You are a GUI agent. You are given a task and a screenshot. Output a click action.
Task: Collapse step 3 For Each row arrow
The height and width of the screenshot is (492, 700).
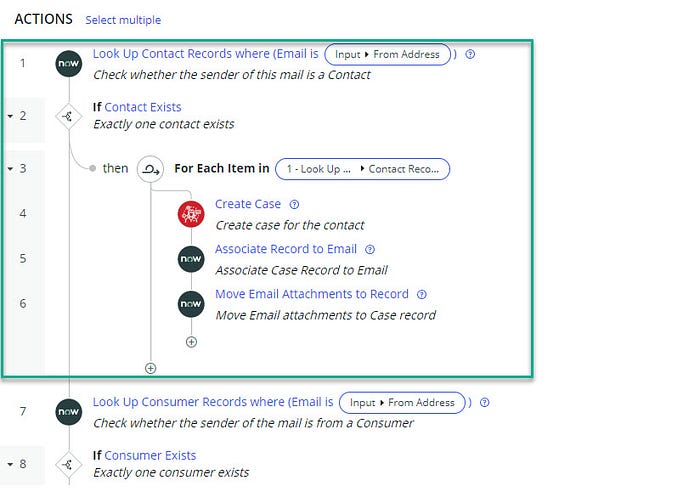[10, 169]
